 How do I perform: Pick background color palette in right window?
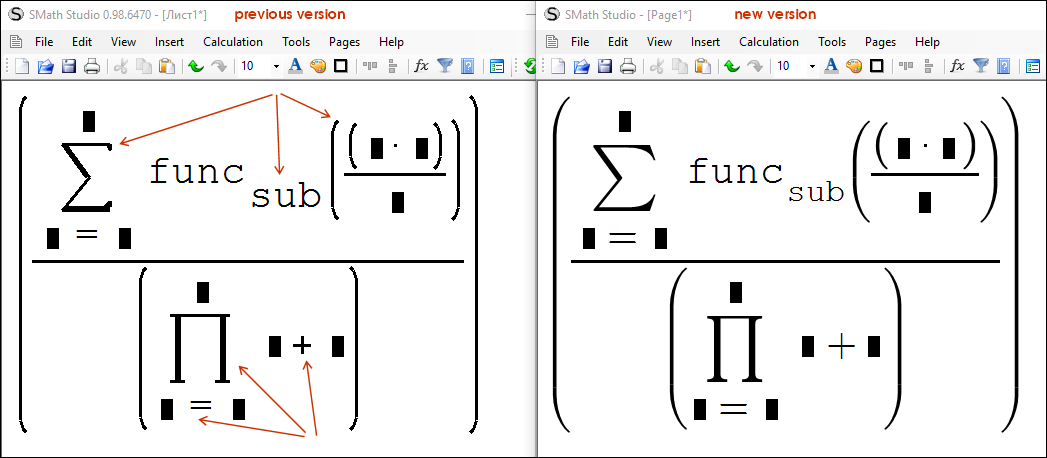point(854,66)
